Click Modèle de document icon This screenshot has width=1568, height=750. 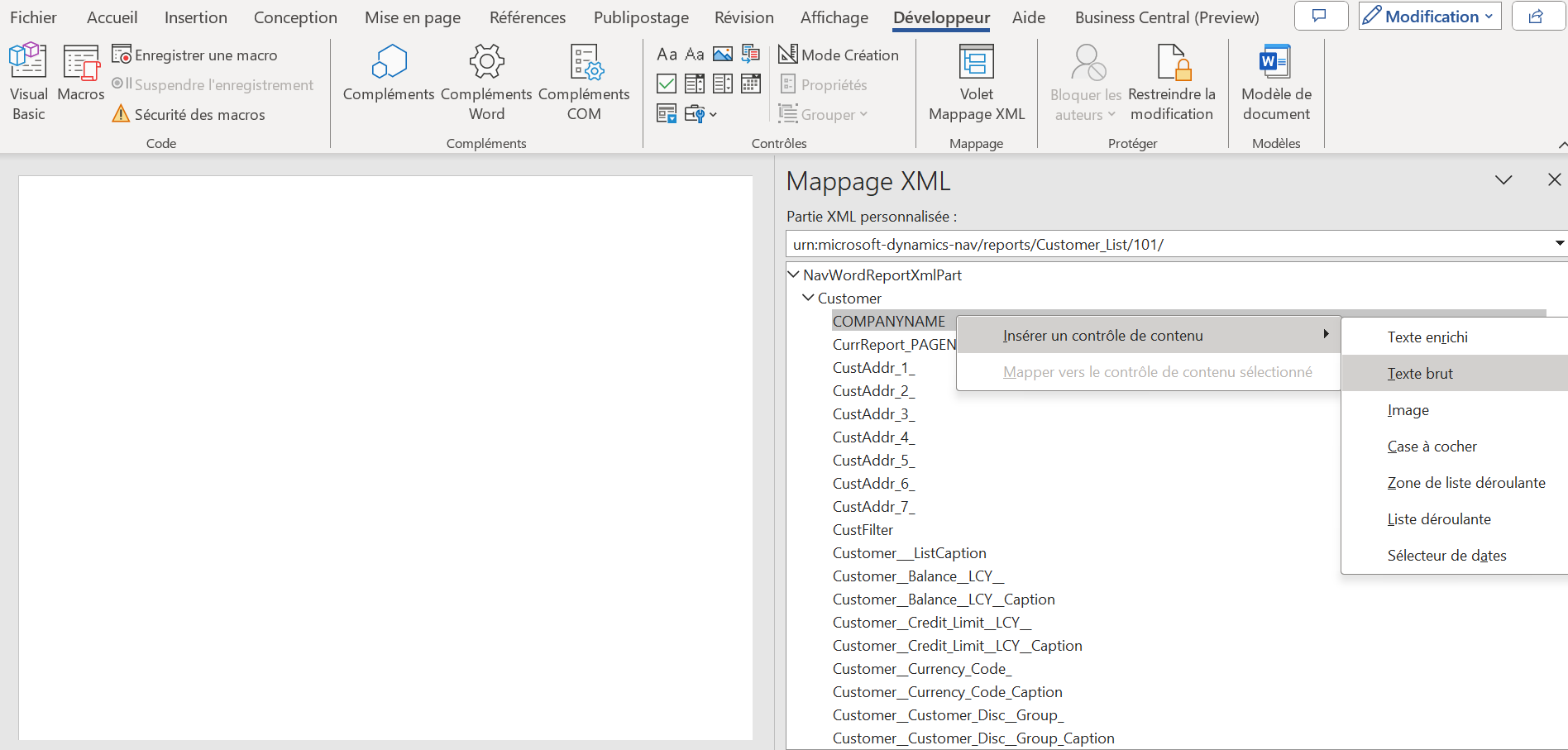(x=1275, y=63)
